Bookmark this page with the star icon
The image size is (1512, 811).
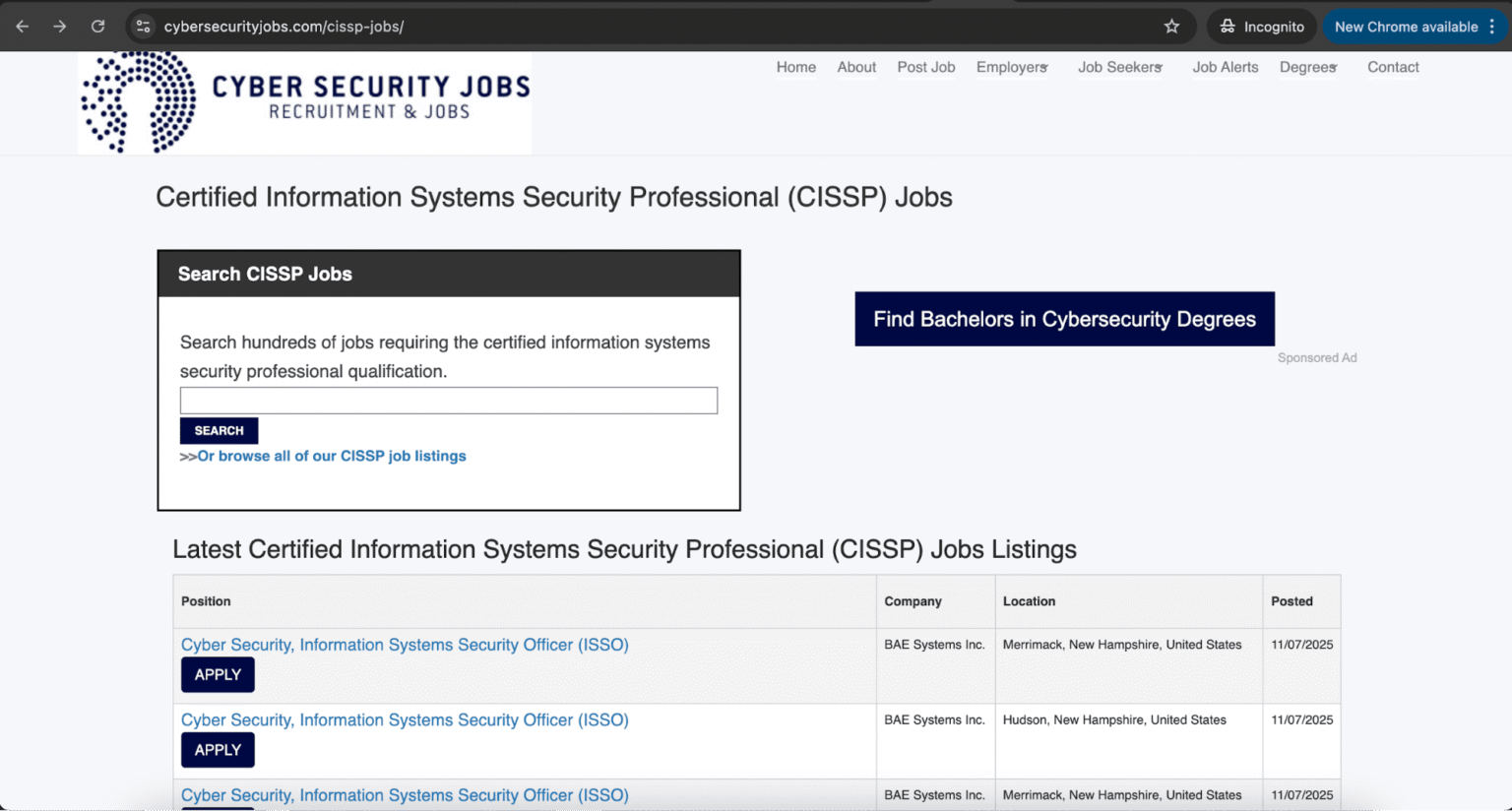[x=1171, y=27]
